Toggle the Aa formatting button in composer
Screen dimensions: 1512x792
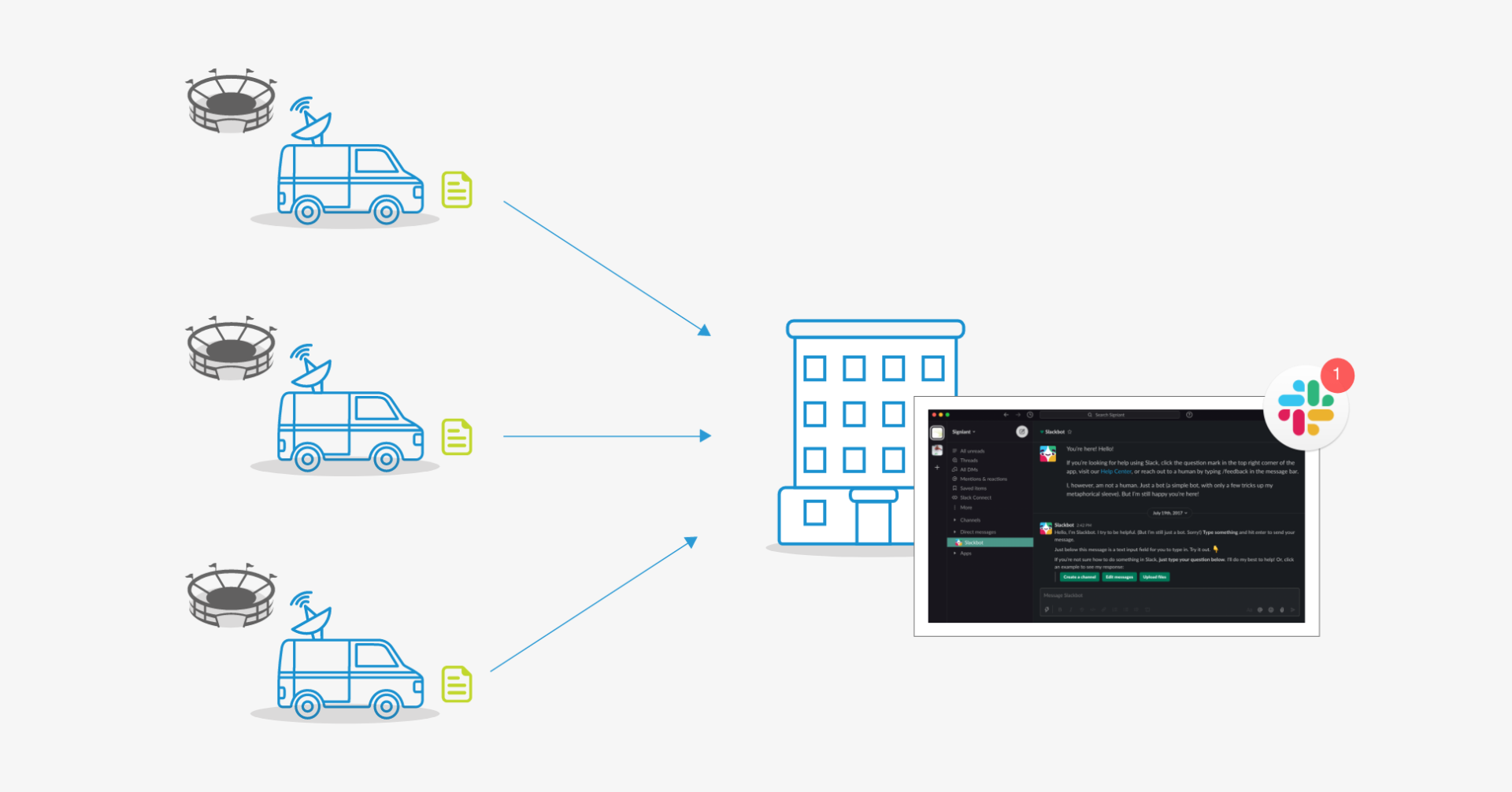coord(1250,609)
